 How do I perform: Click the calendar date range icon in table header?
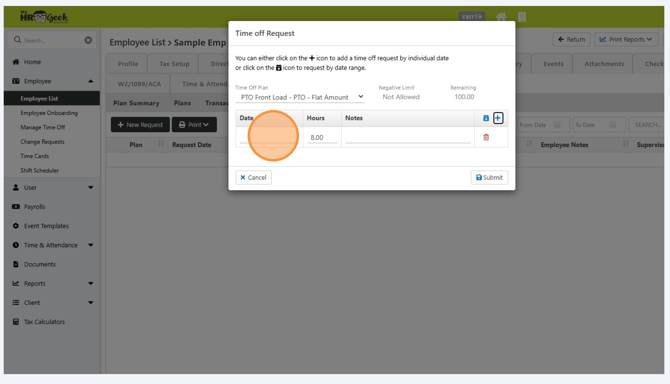[x=486, y=118]
